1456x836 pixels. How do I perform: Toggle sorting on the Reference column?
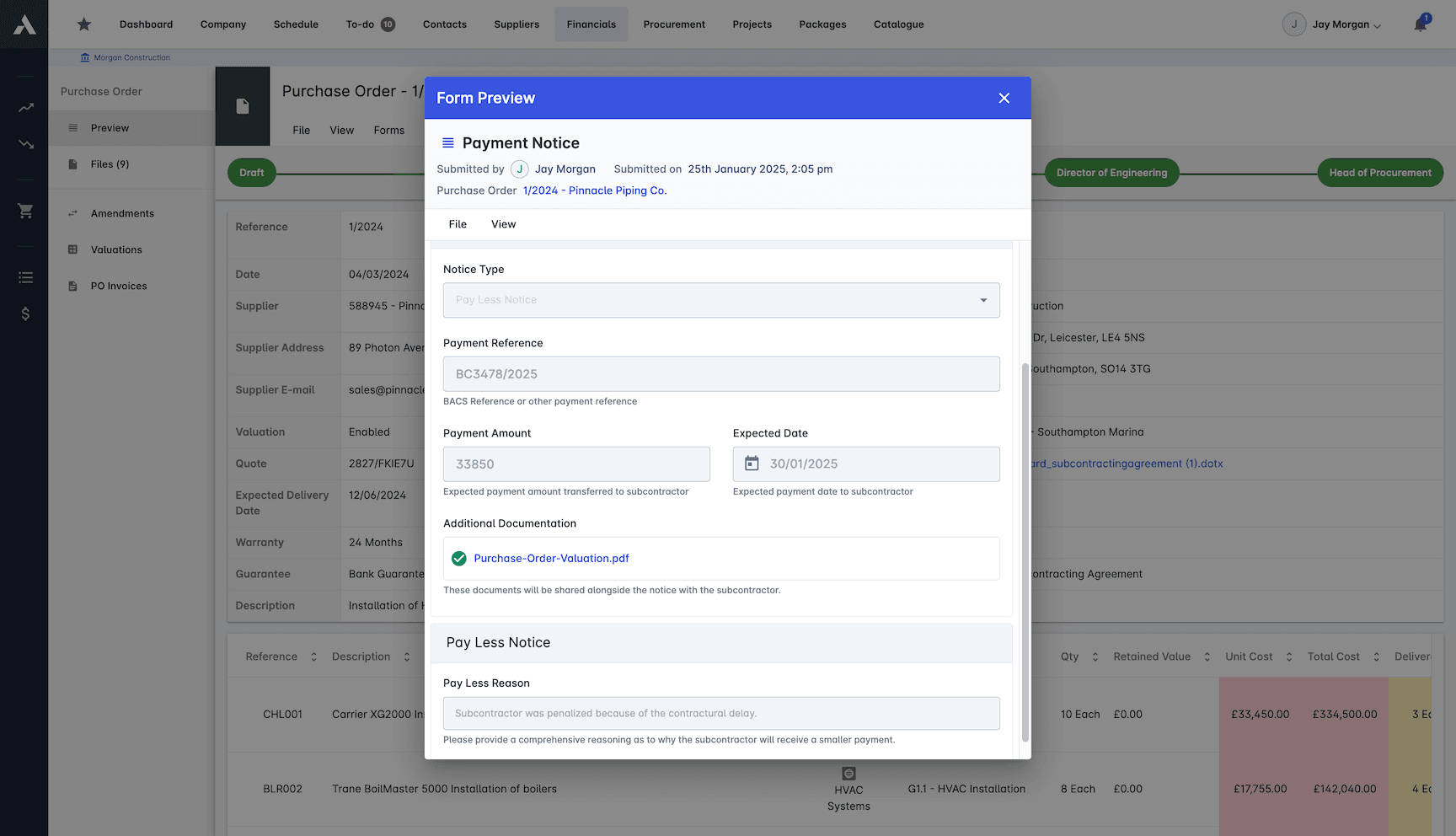click(x=313, y=656)
